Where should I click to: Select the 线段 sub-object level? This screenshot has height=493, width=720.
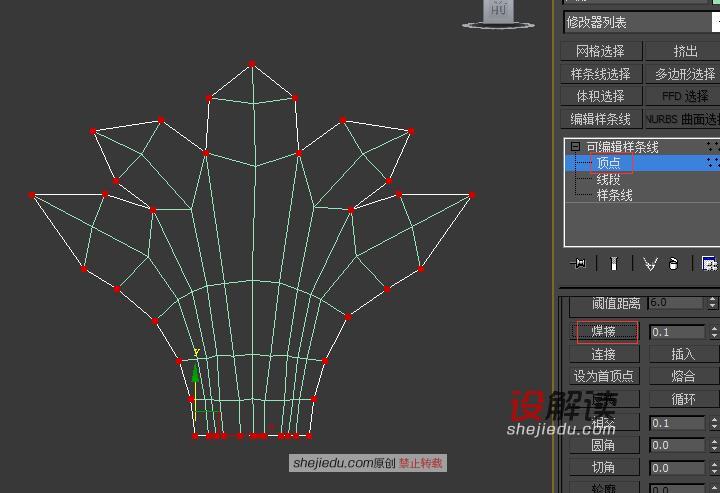tap(608, 179)
